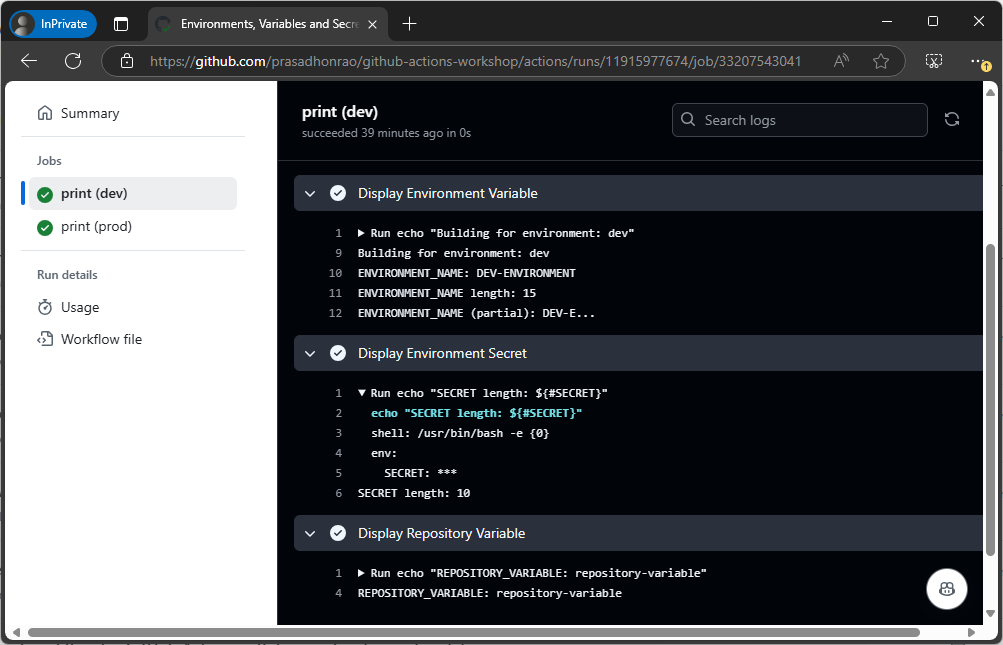The image size is (1003, 645).
Task: Expand the REPOSITORY_VARIABLE echo command
Action: click(x=361, y=572)
